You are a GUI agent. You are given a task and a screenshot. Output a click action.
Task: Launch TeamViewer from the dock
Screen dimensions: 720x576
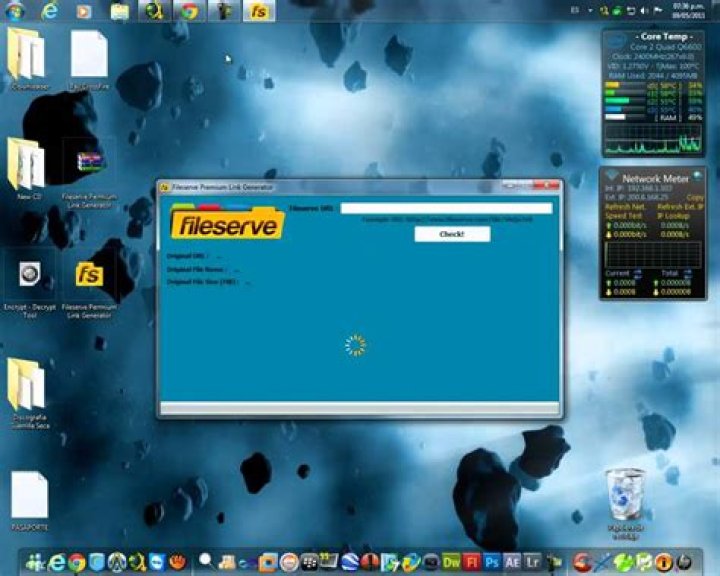pos(157,562)
